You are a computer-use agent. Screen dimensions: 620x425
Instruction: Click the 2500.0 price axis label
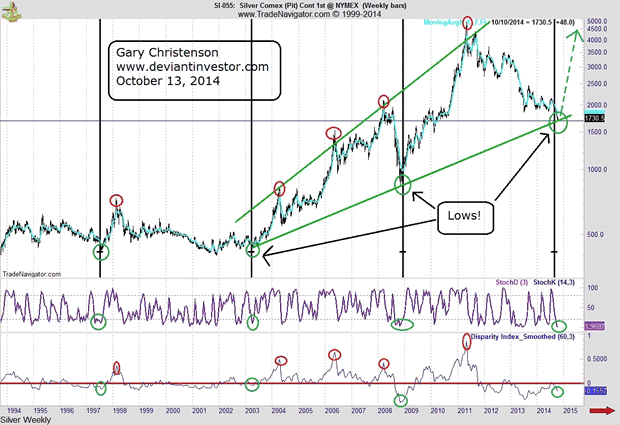click(x=597, y=84)
